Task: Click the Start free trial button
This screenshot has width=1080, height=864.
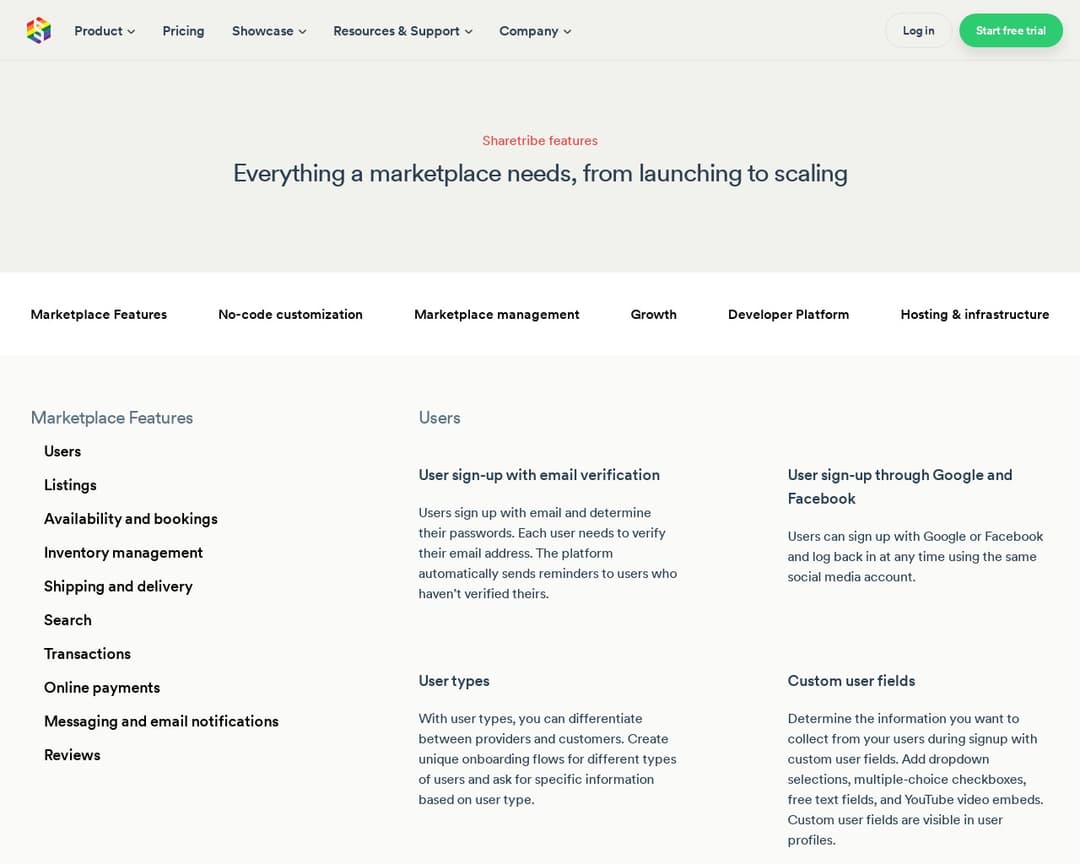Action: [x=1010, y=30]
